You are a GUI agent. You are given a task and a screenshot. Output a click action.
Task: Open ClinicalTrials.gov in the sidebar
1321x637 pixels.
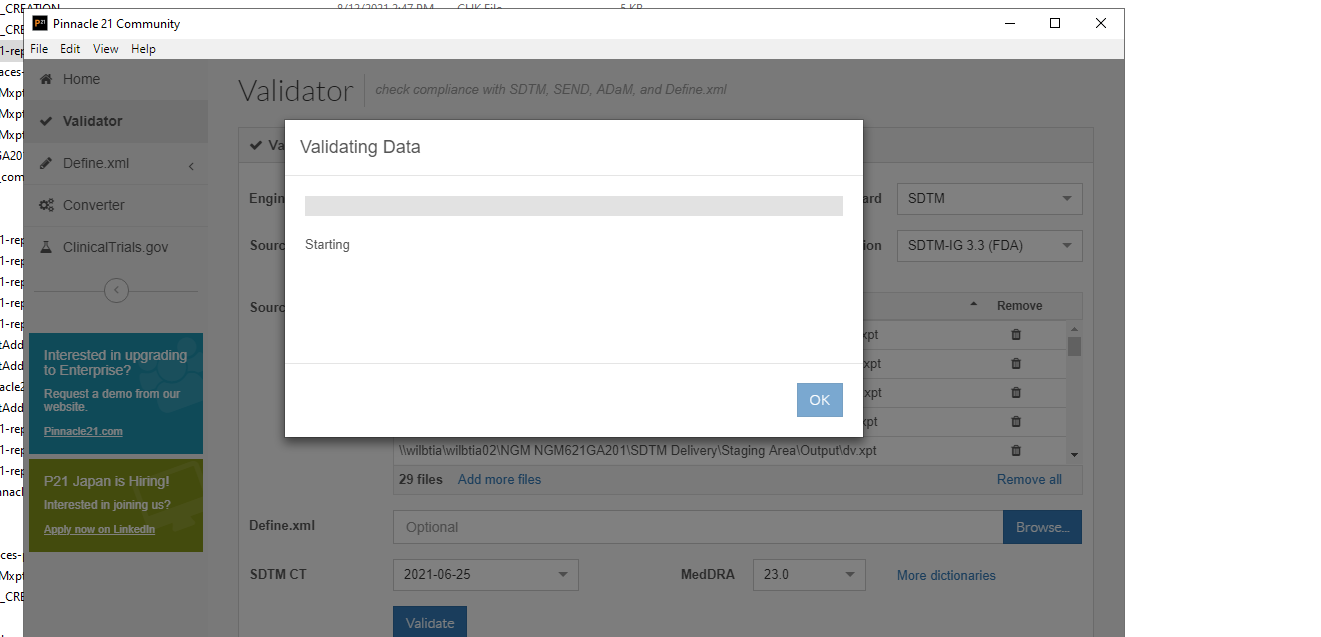pos(116,247)
